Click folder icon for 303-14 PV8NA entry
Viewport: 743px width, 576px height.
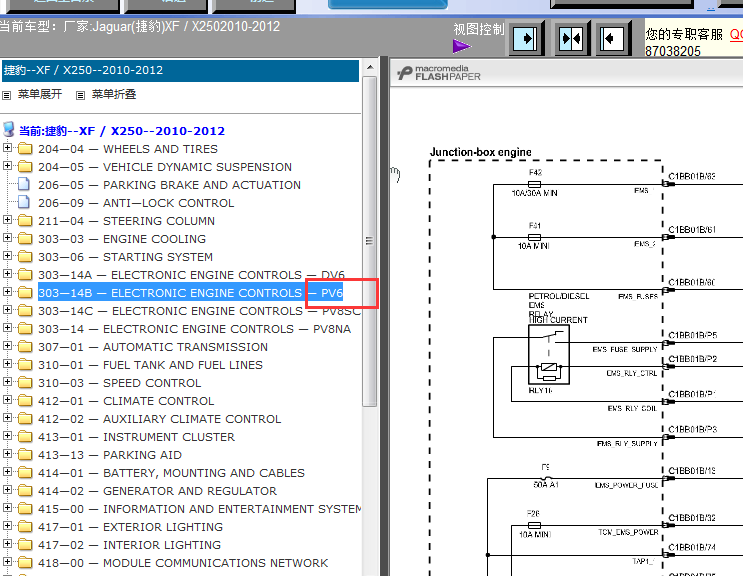pyautogui.click(x=25, y=329)
